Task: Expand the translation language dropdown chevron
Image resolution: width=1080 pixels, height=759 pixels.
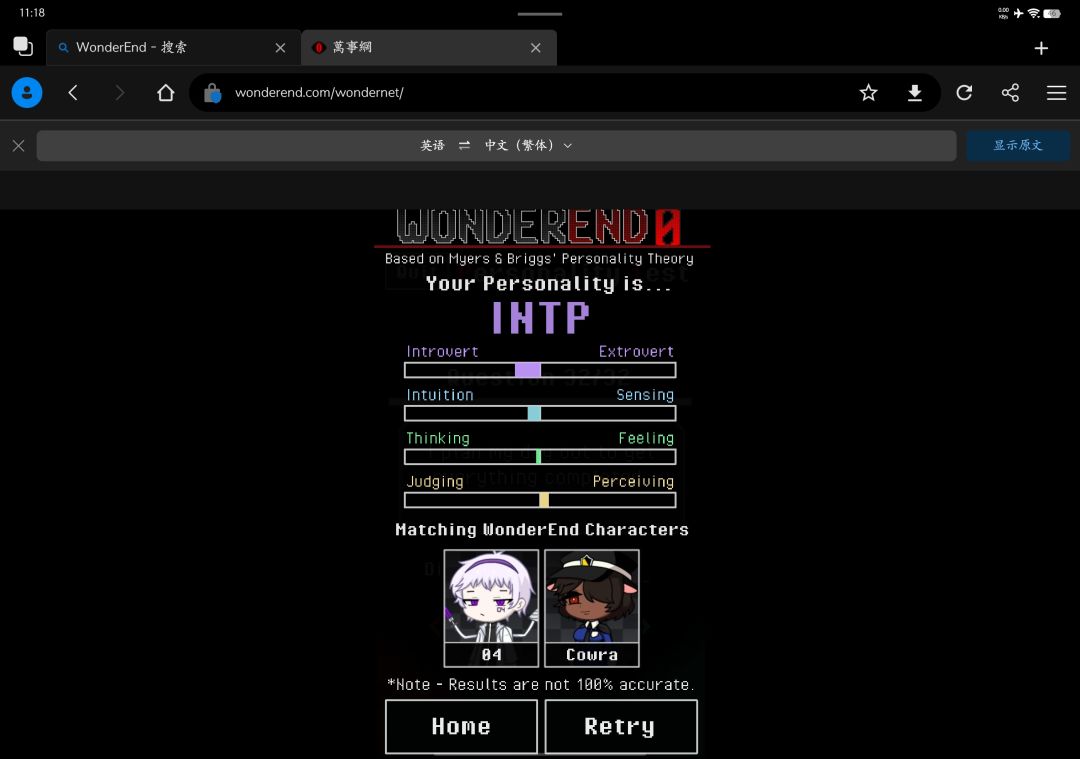Action: (x=568, y=145)
